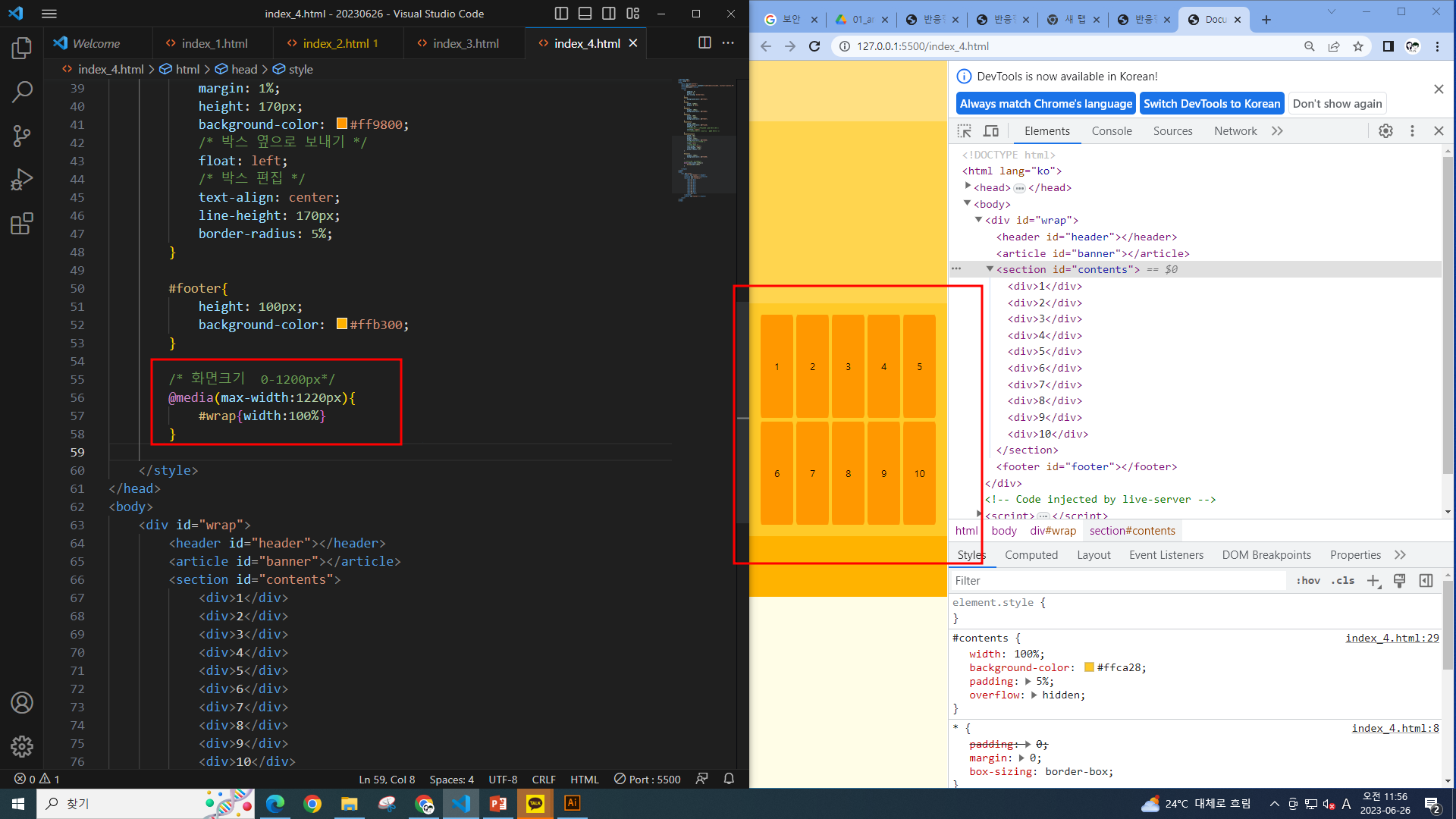
Task: Toggle device toolbar in DevTools
Action: point(990,131)
